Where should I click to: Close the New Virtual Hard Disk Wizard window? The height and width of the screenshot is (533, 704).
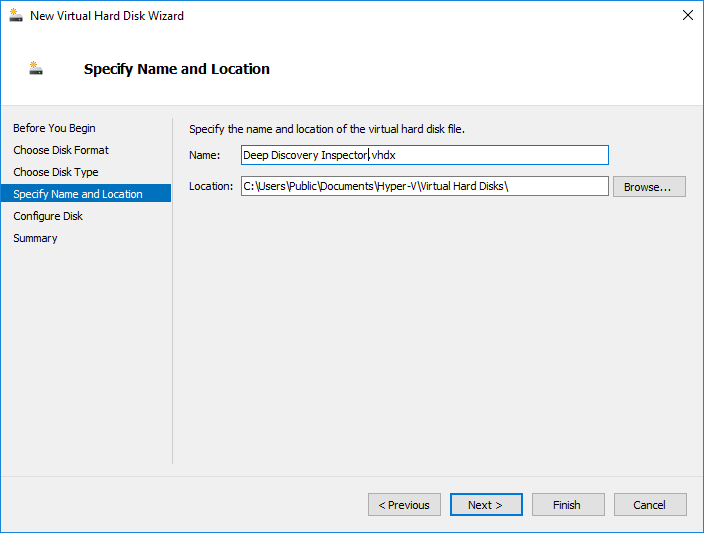pyautogui.click(x=687, y=16)
